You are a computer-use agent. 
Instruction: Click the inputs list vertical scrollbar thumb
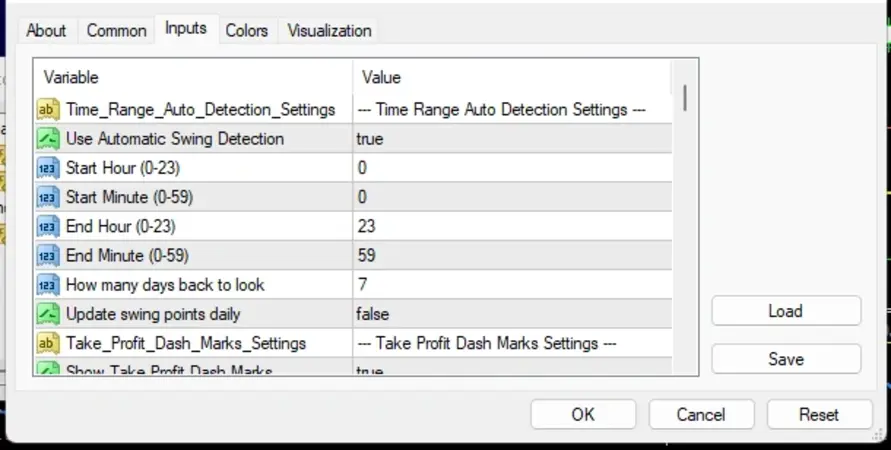(685, 98)
